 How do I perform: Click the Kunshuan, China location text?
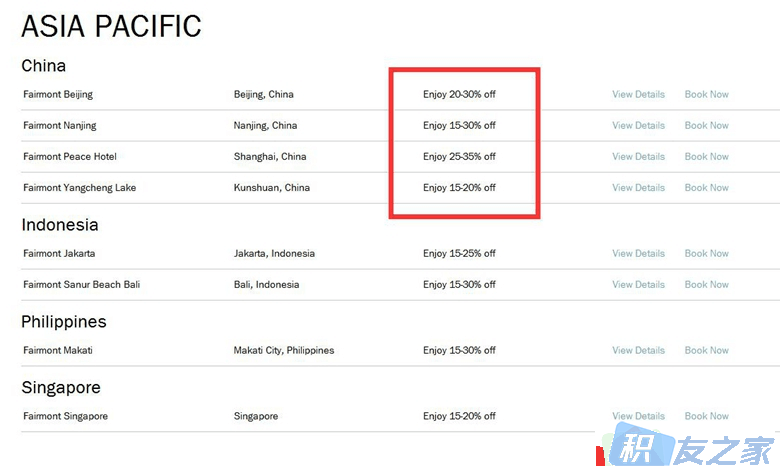tap(272, 188)
